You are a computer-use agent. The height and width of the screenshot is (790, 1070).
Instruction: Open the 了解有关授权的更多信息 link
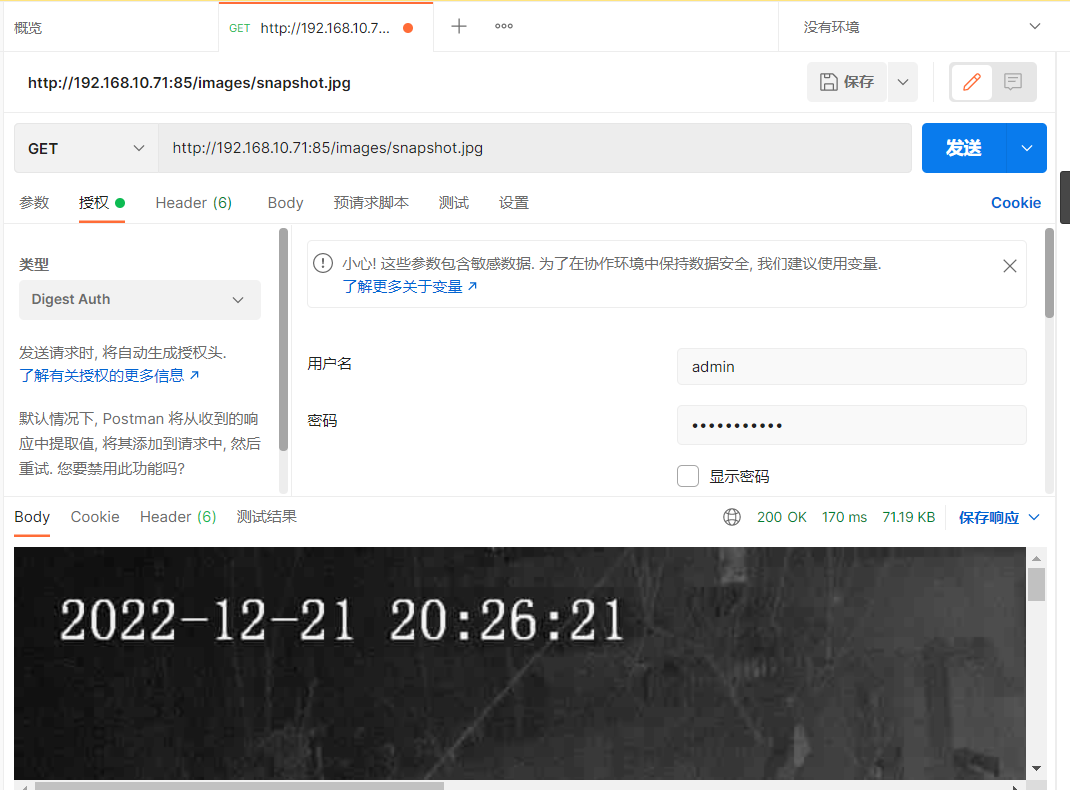(x=109, y=375)
